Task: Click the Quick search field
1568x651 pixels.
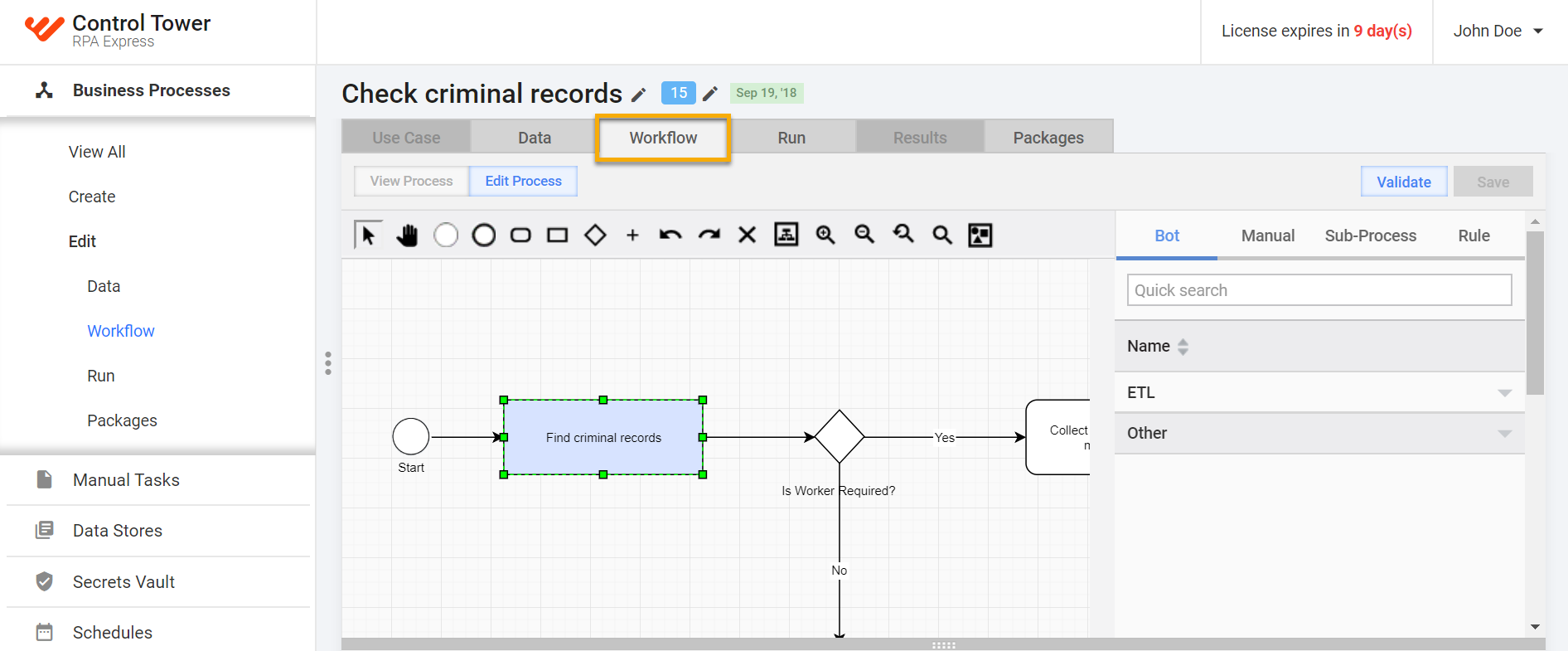Action: tap(1319, 290)
